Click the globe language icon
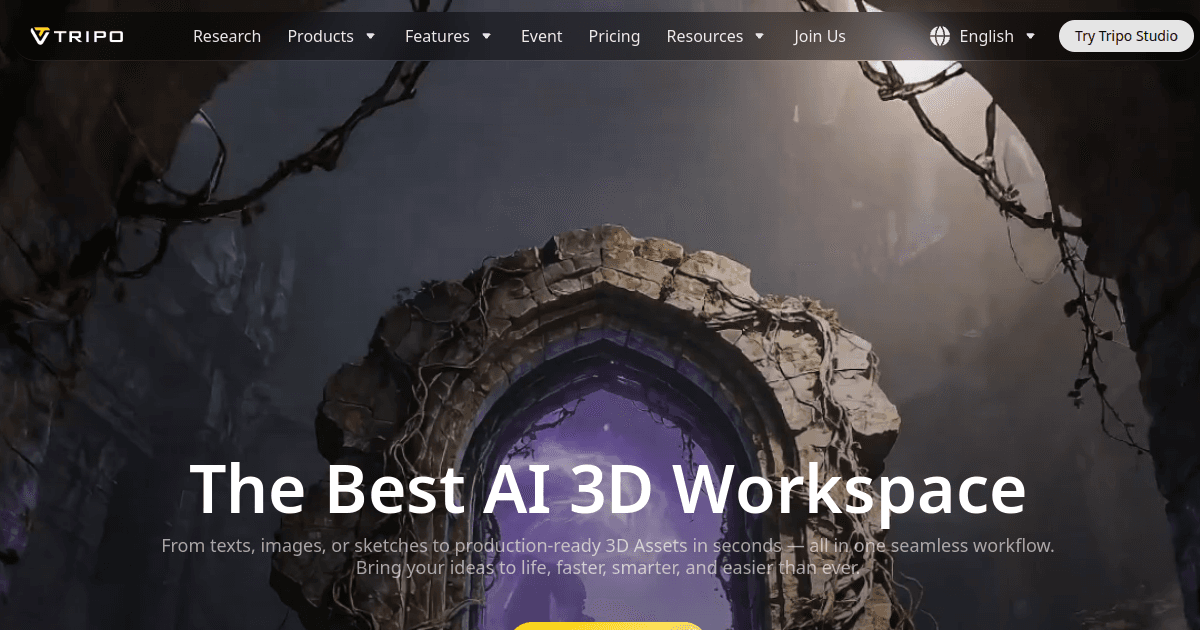This screenshot has width=1200, height=630. click(940, 36)
